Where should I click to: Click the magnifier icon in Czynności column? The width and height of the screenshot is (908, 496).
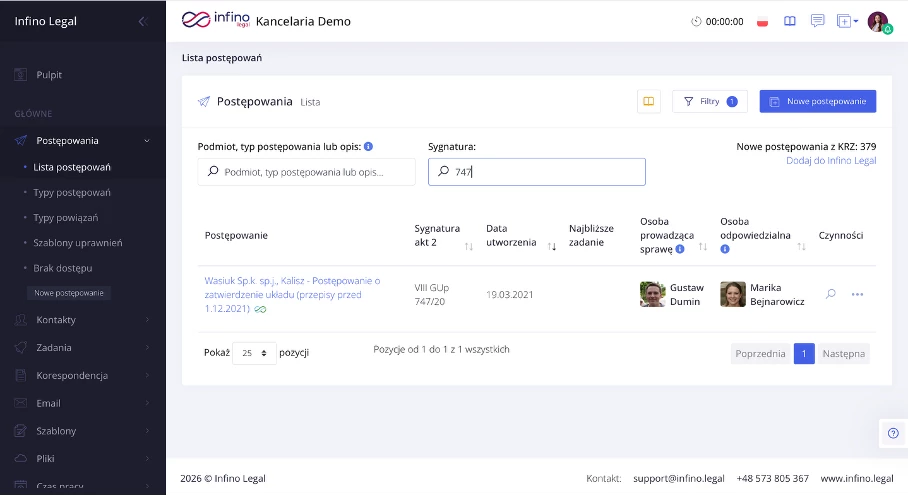coord(830,294)
